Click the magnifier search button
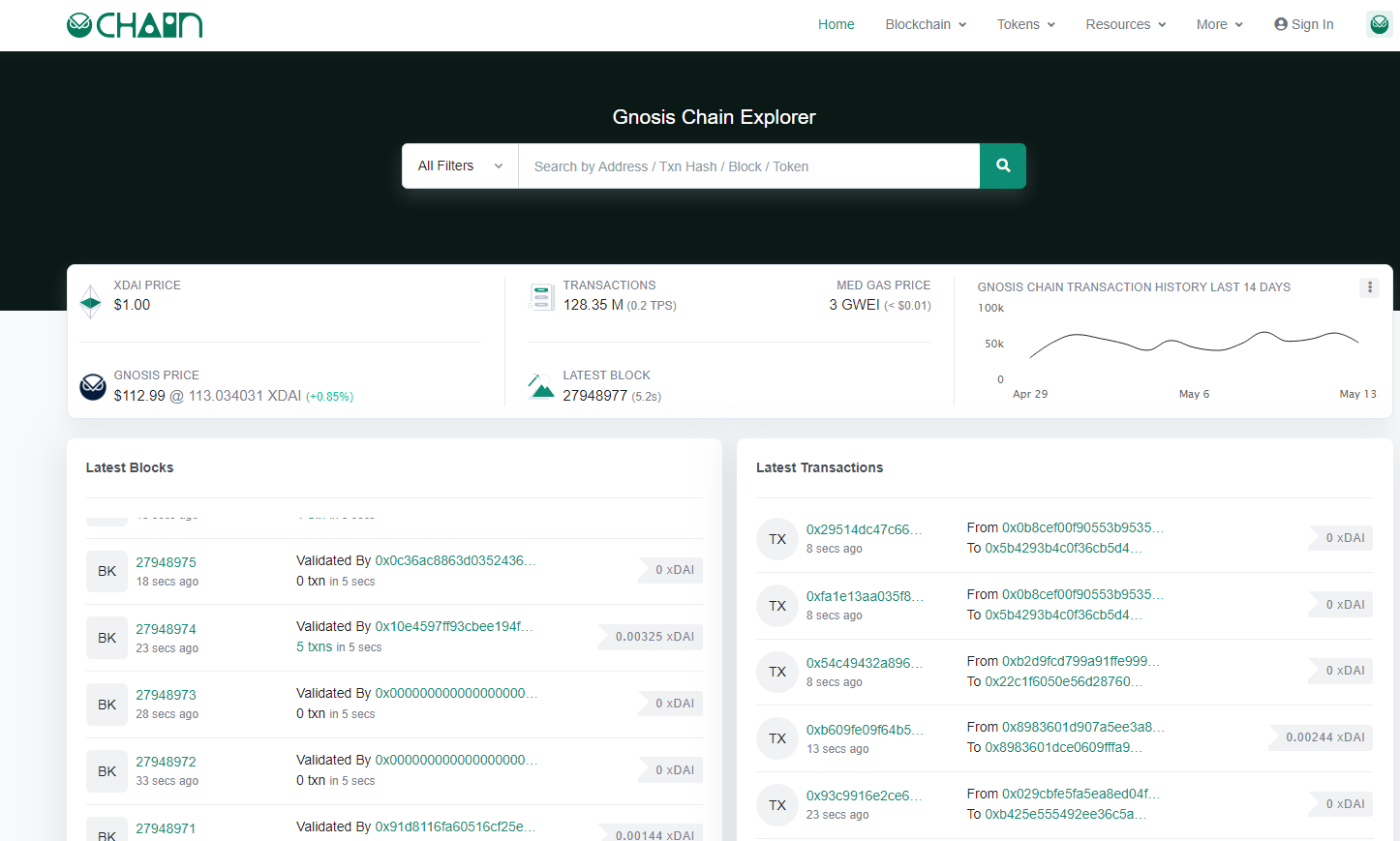This screenshot has height=841, width=1400. coord(1002,165)
